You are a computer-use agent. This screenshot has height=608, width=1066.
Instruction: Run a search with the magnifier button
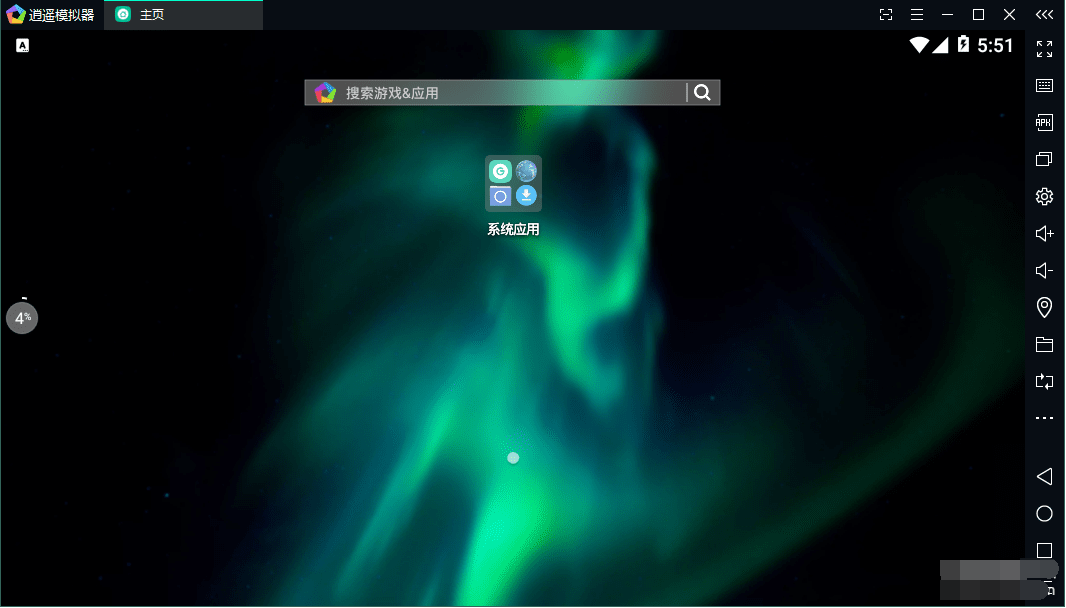click(703, 91)
